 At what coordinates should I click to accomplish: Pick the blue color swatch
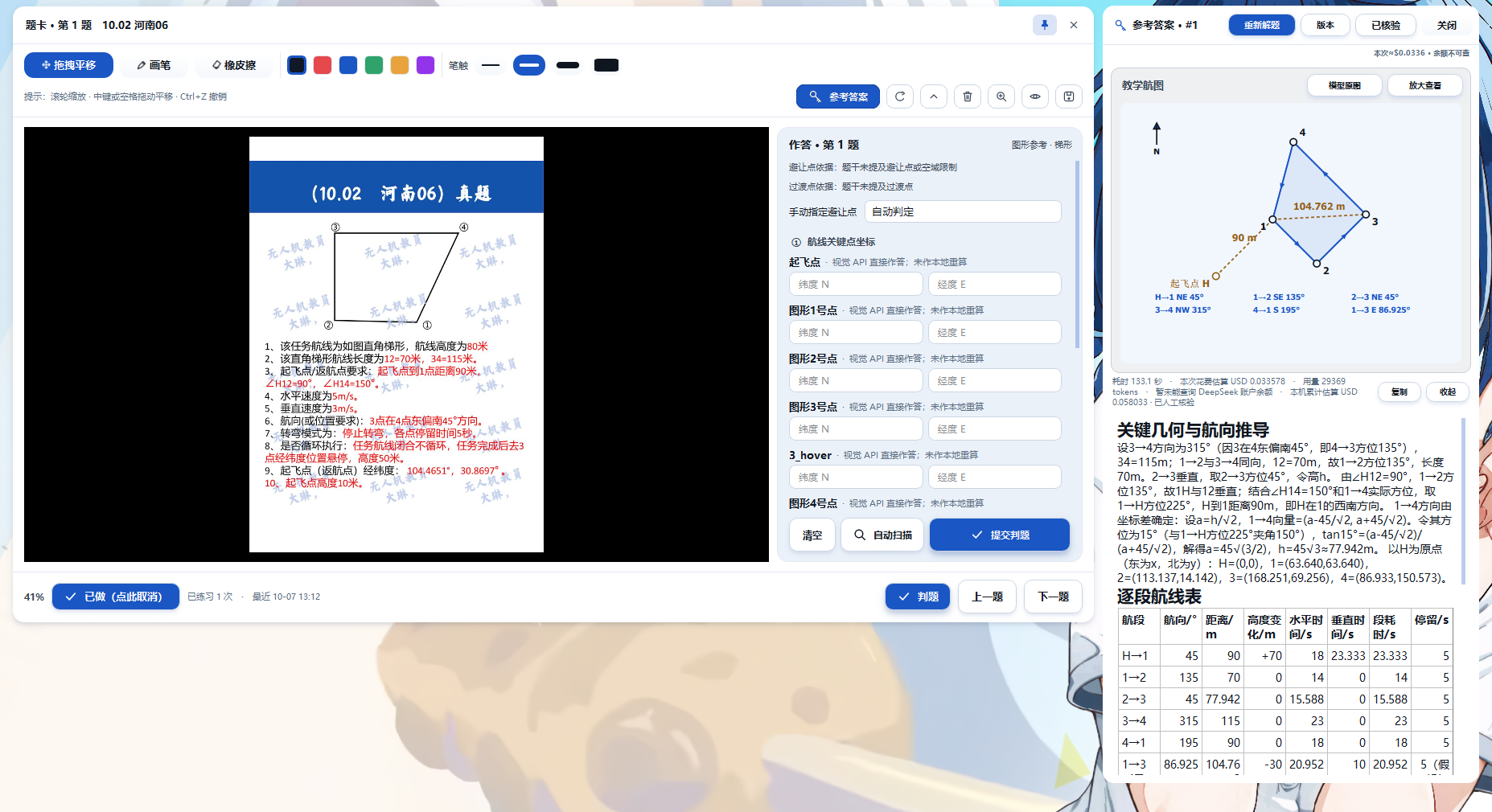pyautogui.click(x=348, y=65)
